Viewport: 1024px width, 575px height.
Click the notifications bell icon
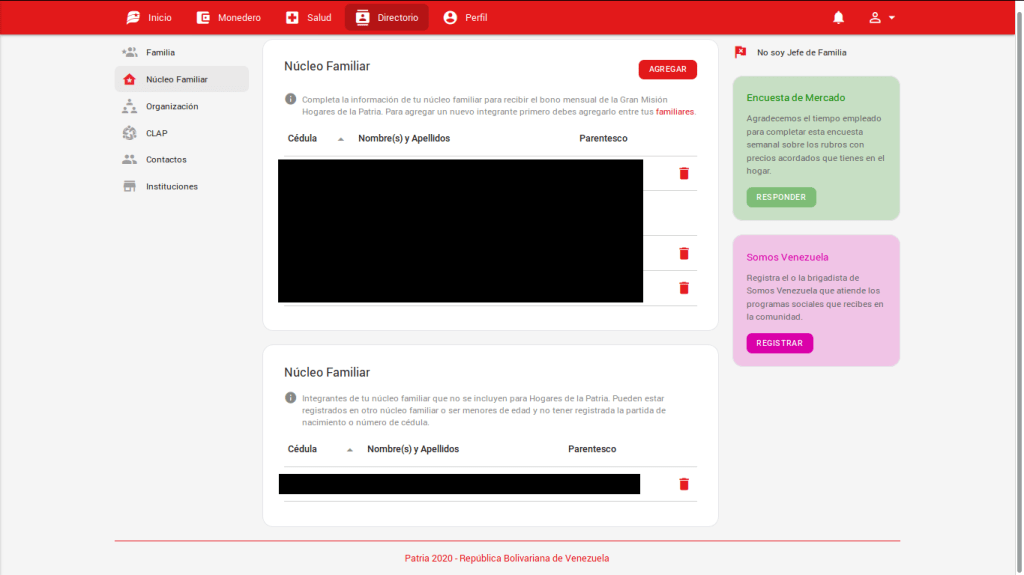point(838,17)
